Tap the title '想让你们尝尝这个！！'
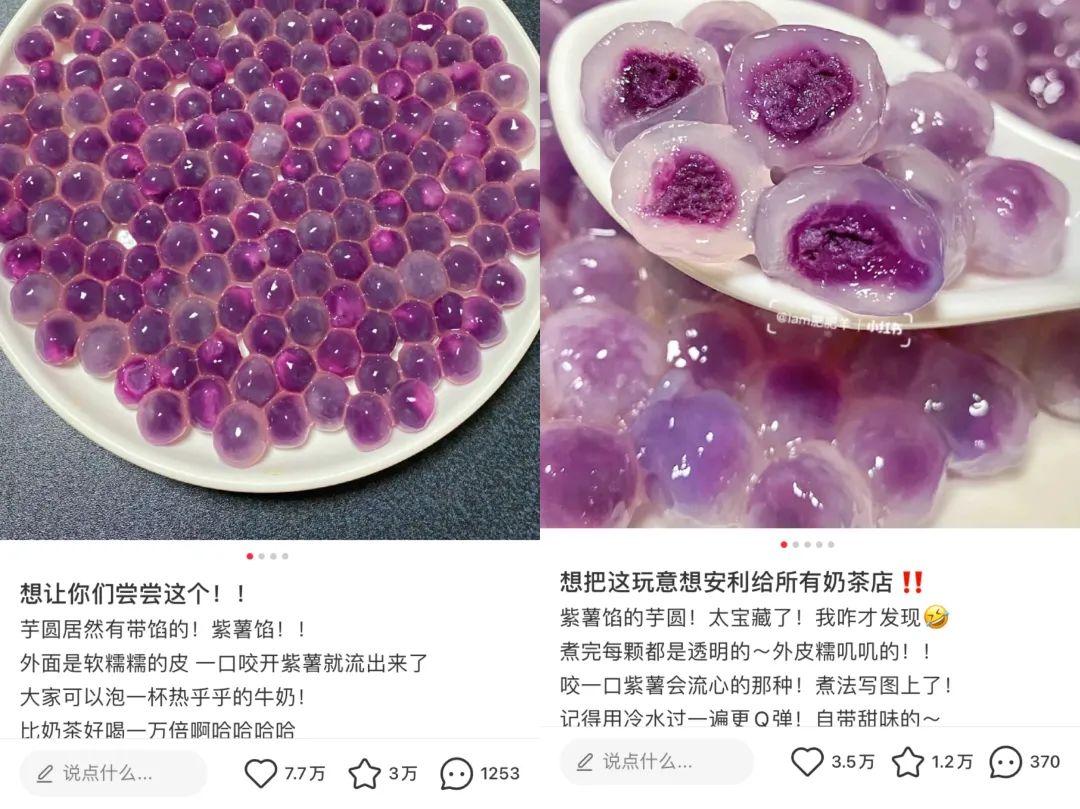Screen dimensions: 1080x809 coord(133,593)
